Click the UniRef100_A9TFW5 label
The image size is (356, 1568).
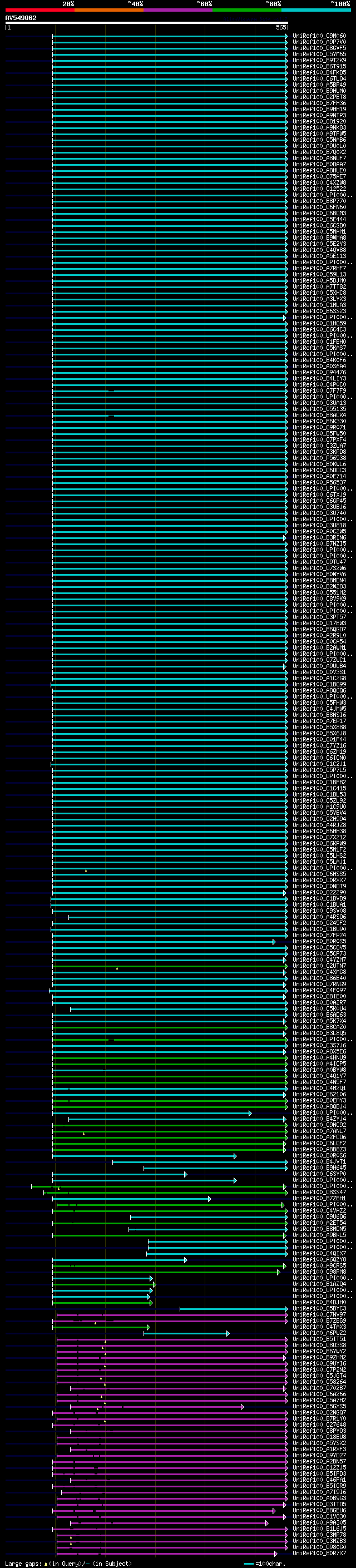click(319, 134)
